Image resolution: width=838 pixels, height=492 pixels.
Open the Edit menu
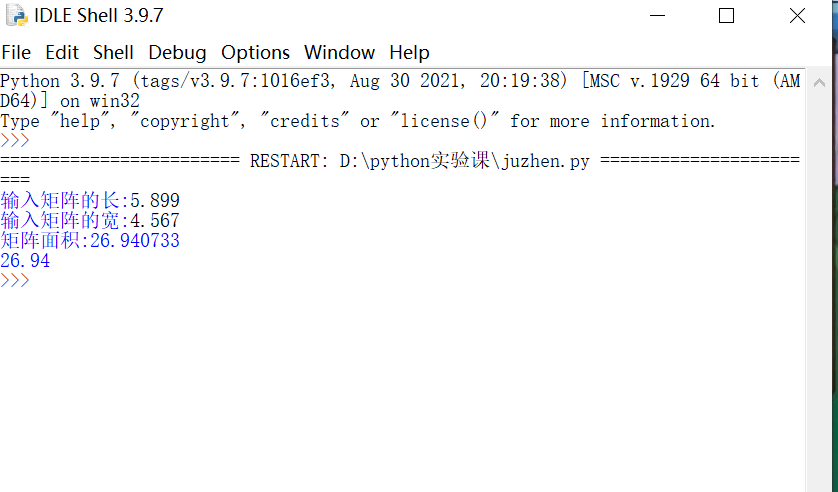pos(62,52)
